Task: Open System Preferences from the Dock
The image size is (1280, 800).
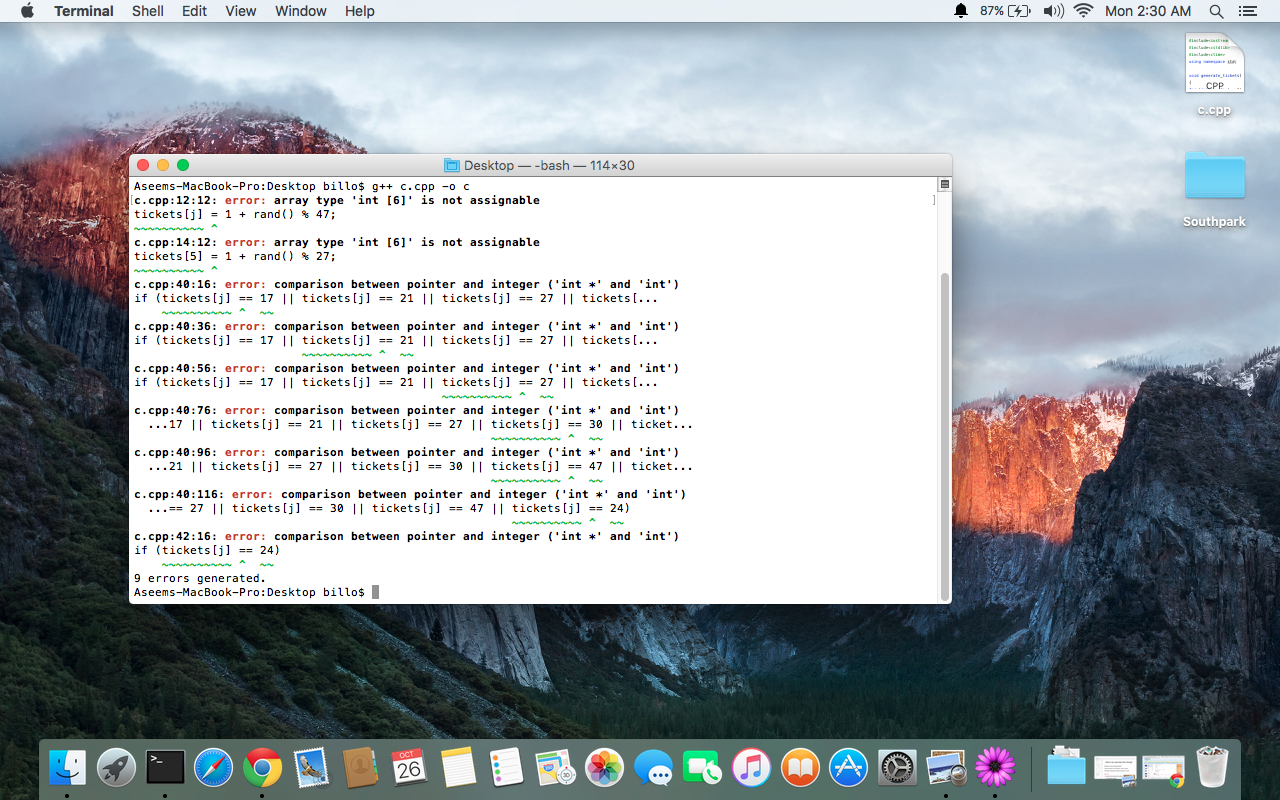Action: 897,768
